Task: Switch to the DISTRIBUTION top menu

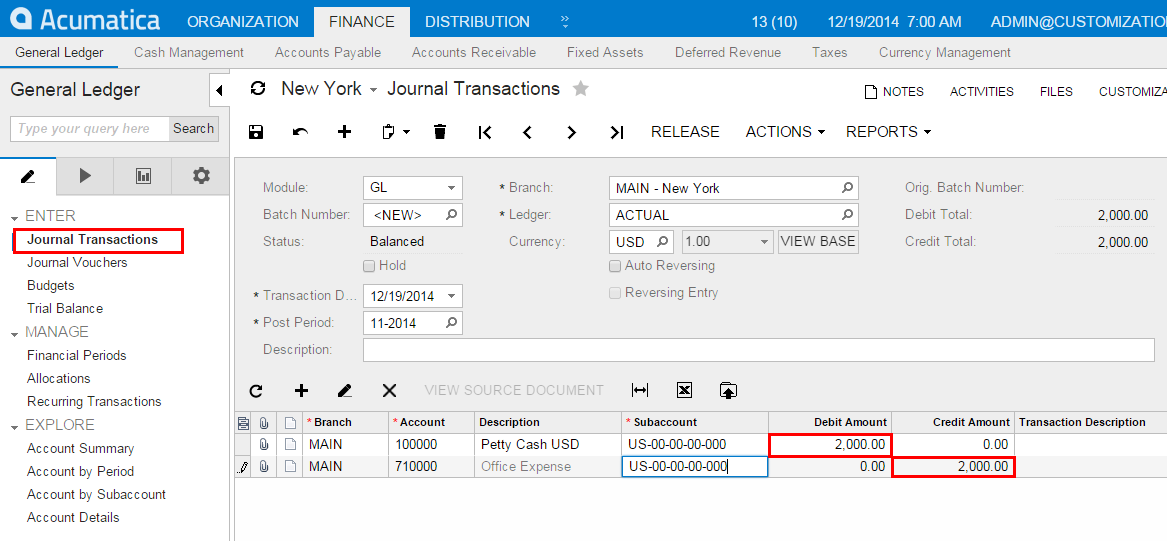Action: pyautogui.click(x=477, y=21)
